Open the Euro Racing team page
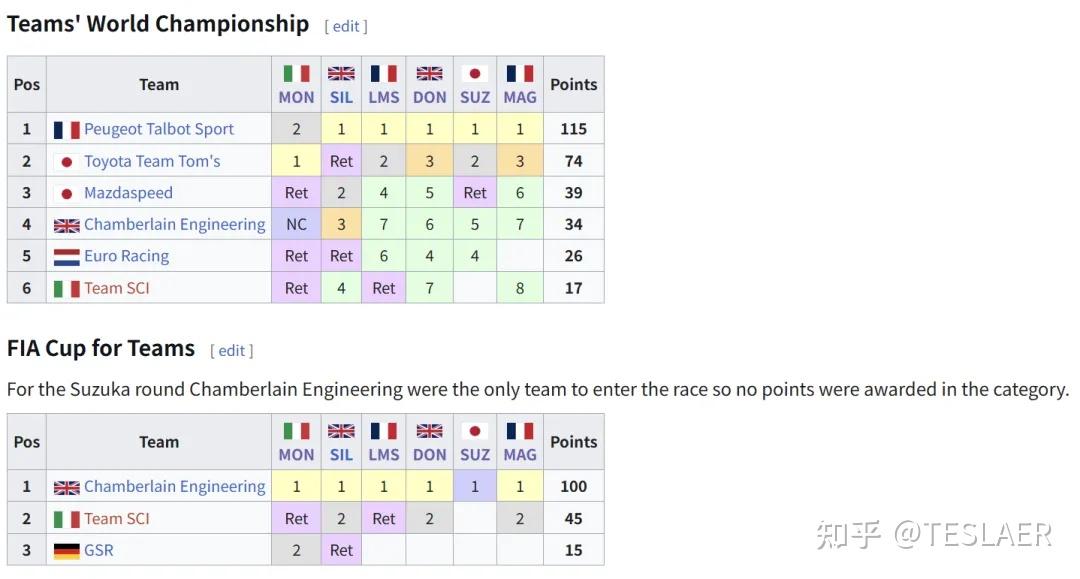The image size is (1080, 579). pyautogui.click(x=126, y=256)
